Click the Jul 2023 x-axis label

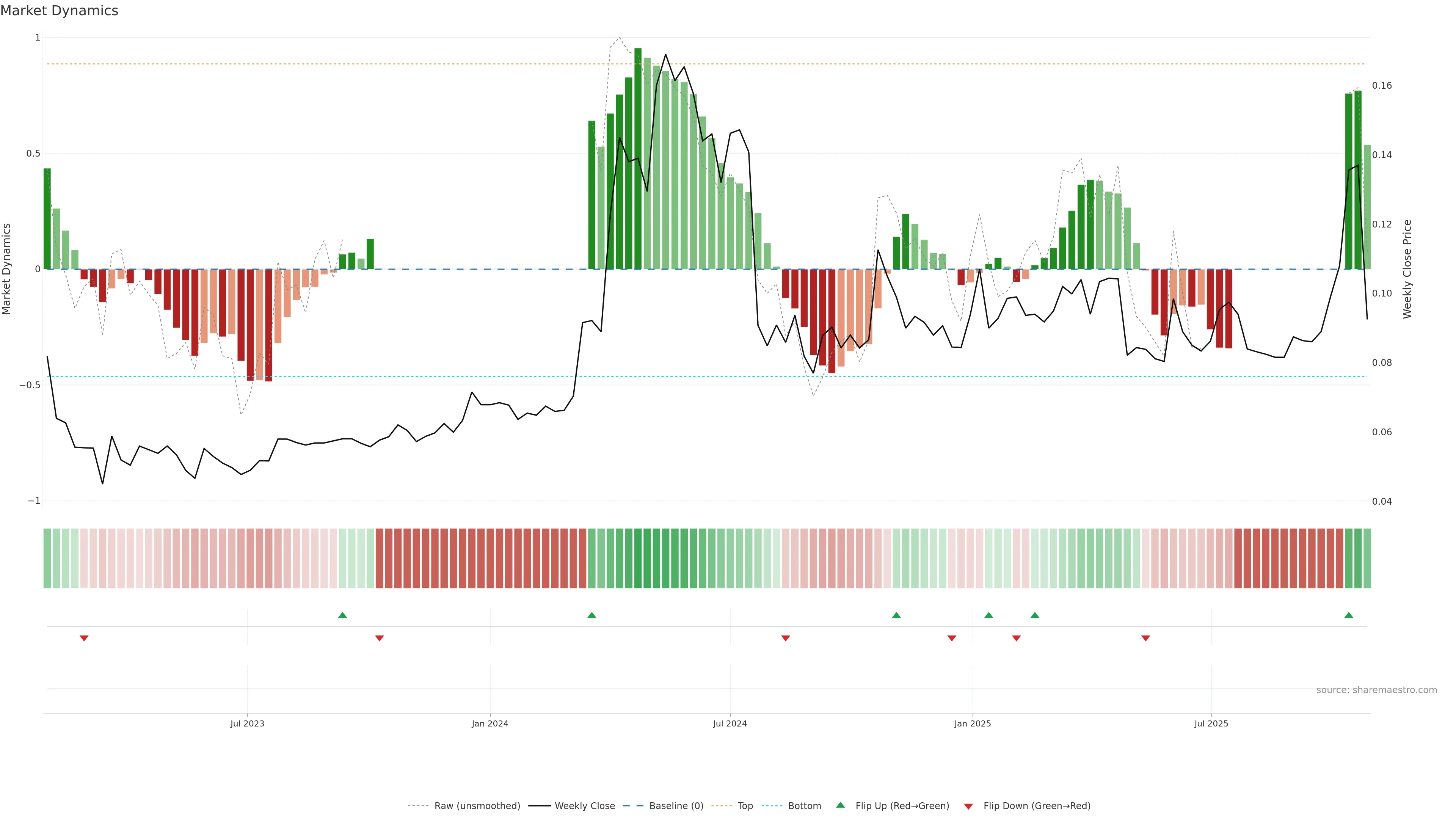point(247,723)
